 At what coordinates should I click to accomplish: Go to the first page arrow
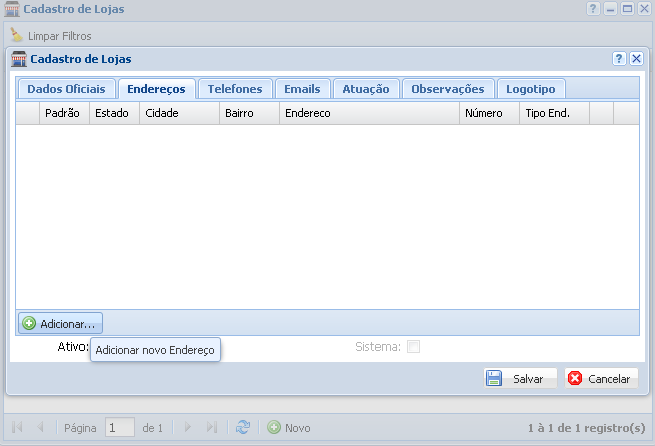tap(17, 427)
